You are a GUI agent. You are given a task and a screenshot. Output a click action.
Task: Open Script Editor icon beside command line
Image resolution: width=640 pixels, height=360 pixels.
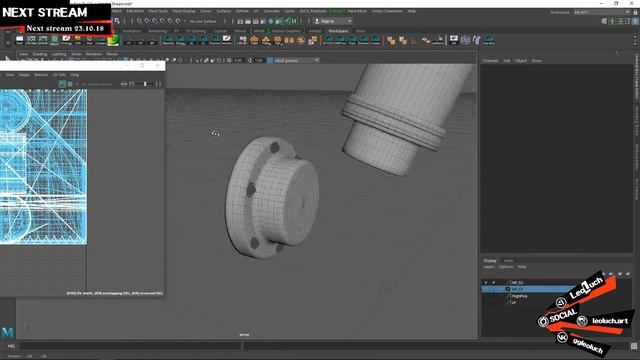point(634,346)
